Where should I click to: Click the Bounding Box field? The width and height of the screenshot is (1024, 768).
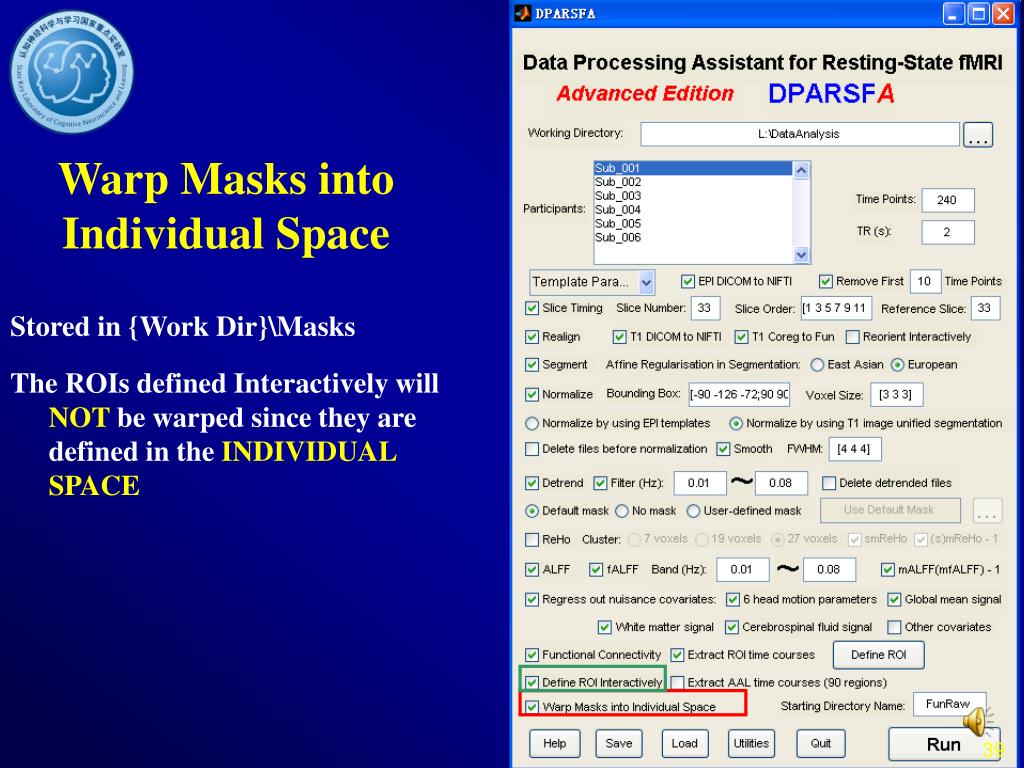(739, 394)
